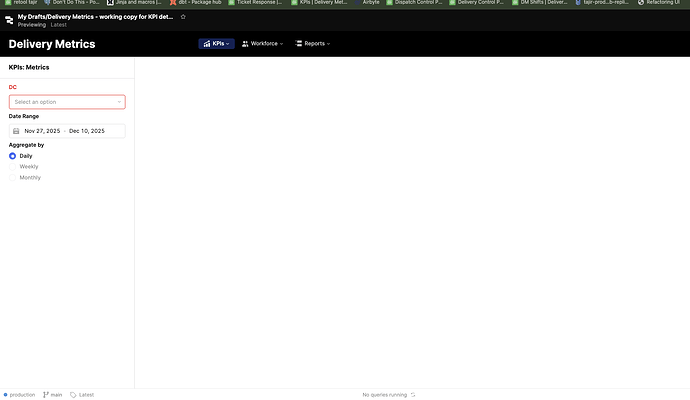Screen dimensions: 690x400
Task: Expand the Reports navigation menu
Action: coord(312,44)
